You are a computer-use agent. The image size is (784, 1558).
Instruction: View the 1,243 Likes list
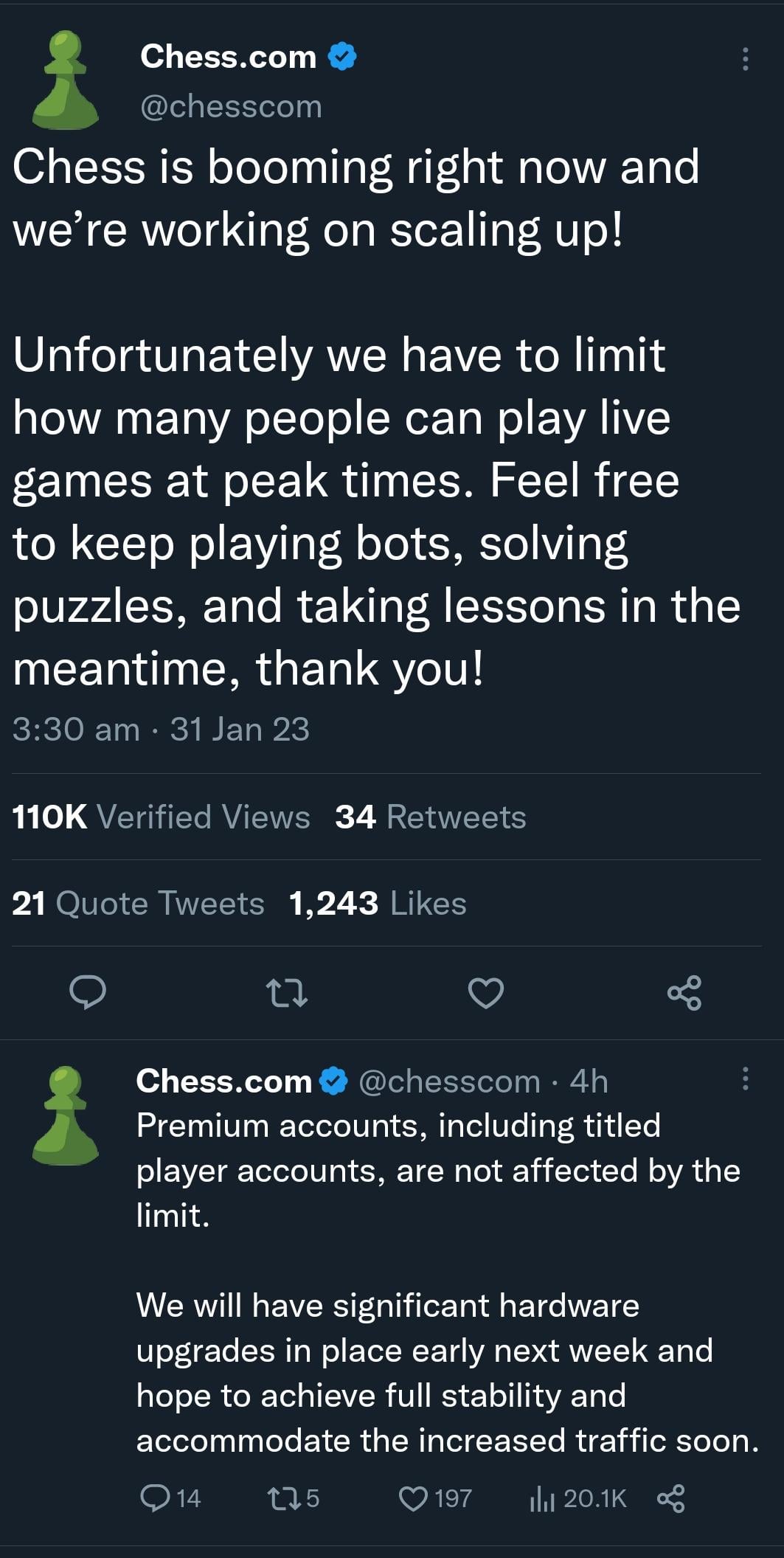(378, 904)
